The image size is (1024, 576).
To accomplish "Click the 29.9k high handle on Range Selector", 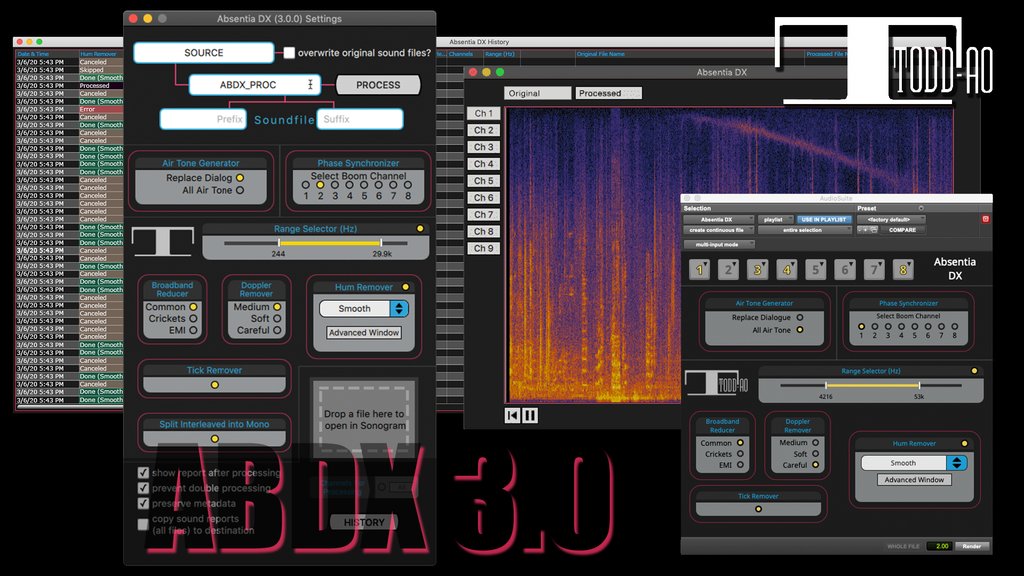I will pyautogui.click(x=381, y=242).
